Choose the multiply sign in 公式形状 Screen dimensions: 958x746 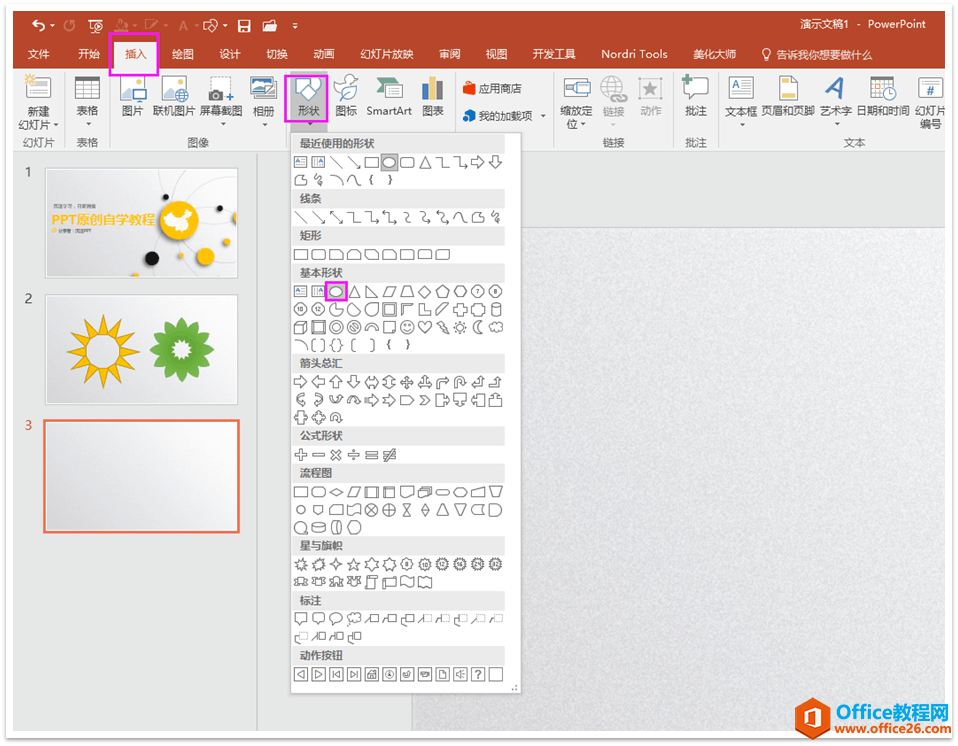pyautogui.click(x=336, y=455)
